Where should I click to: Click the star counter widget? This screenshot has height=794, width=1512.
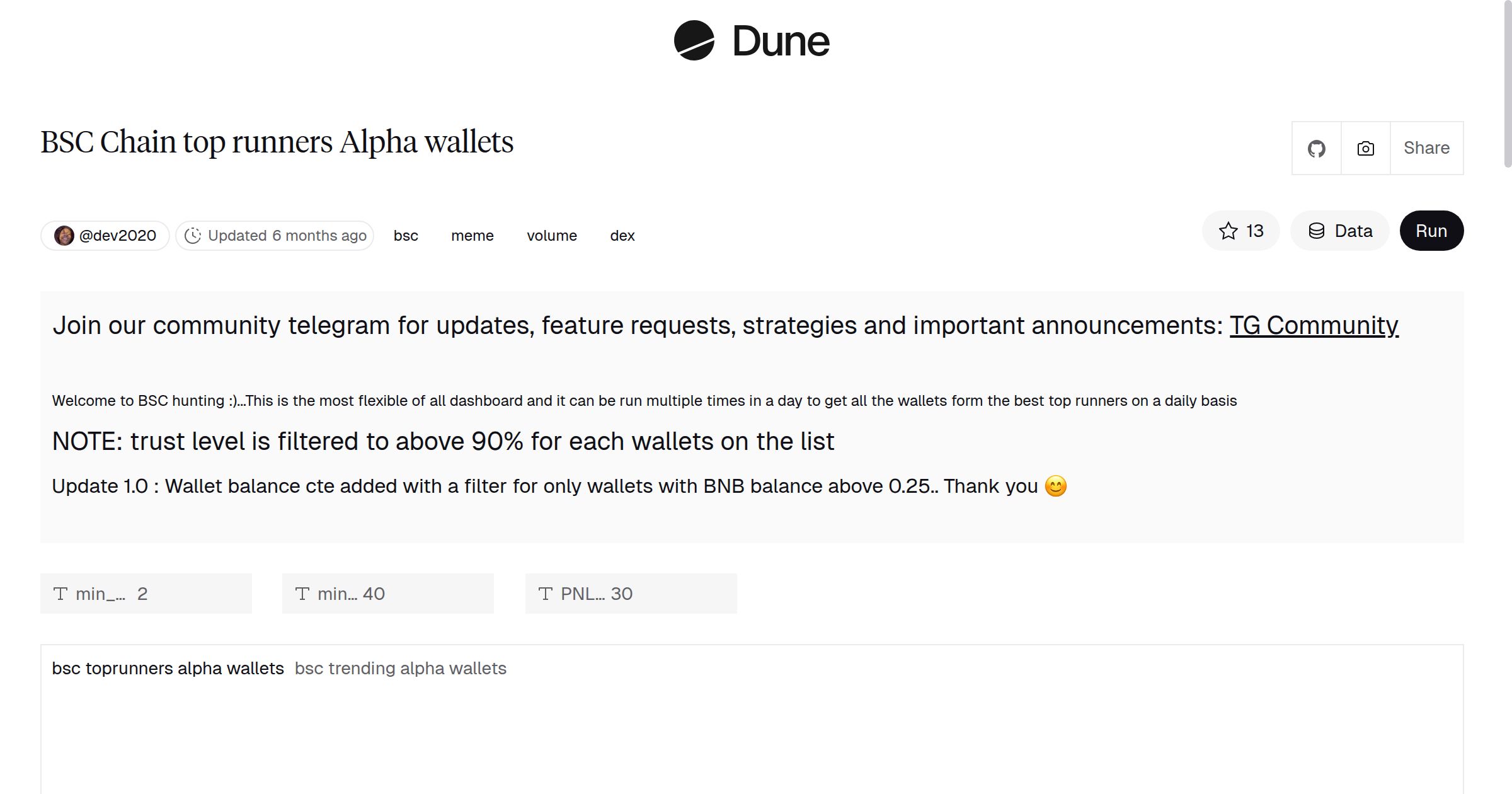click(x=1240, y=231)
